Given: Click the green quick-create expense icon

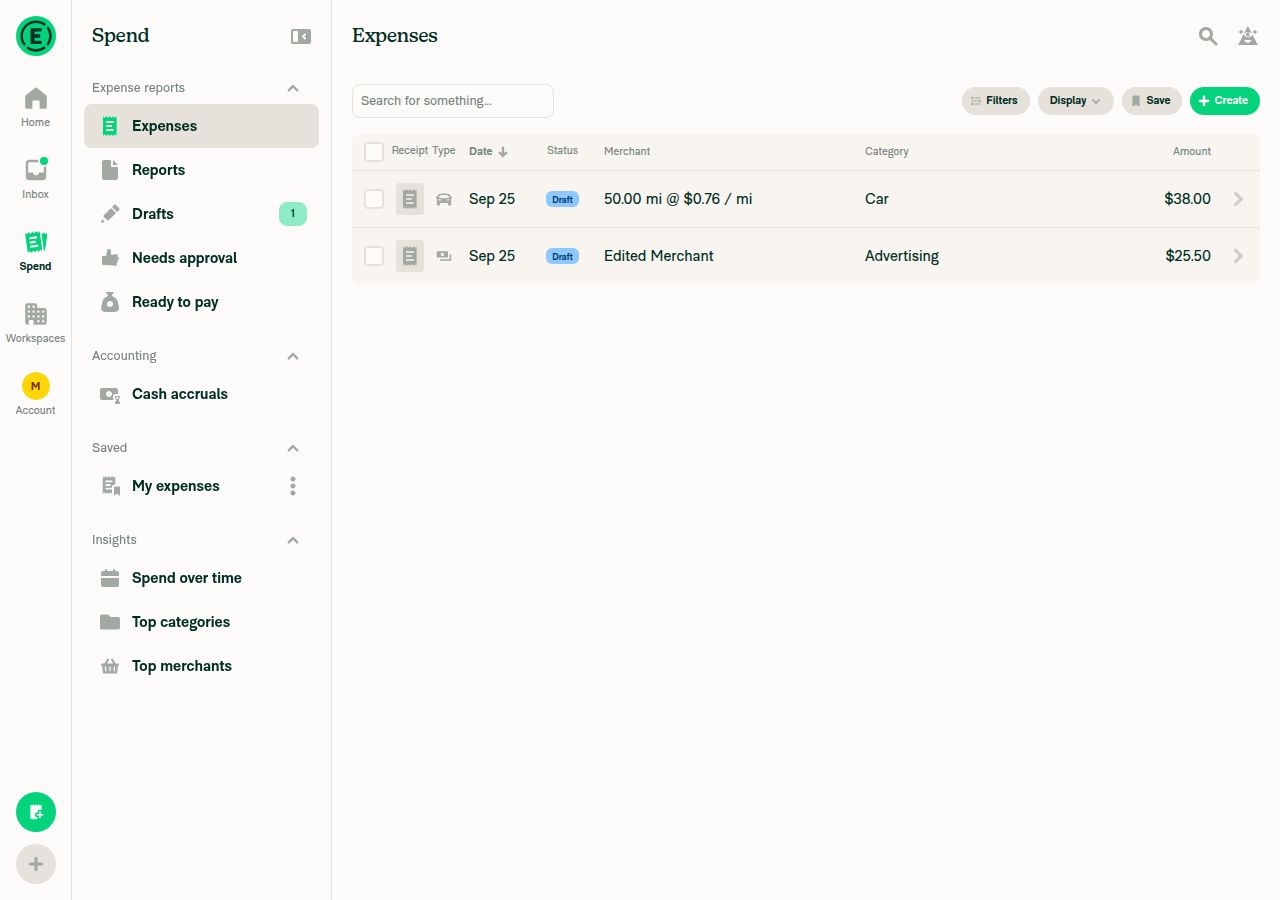Looking at the screenshot, I should pyautogui.click(x=36, y=812).
